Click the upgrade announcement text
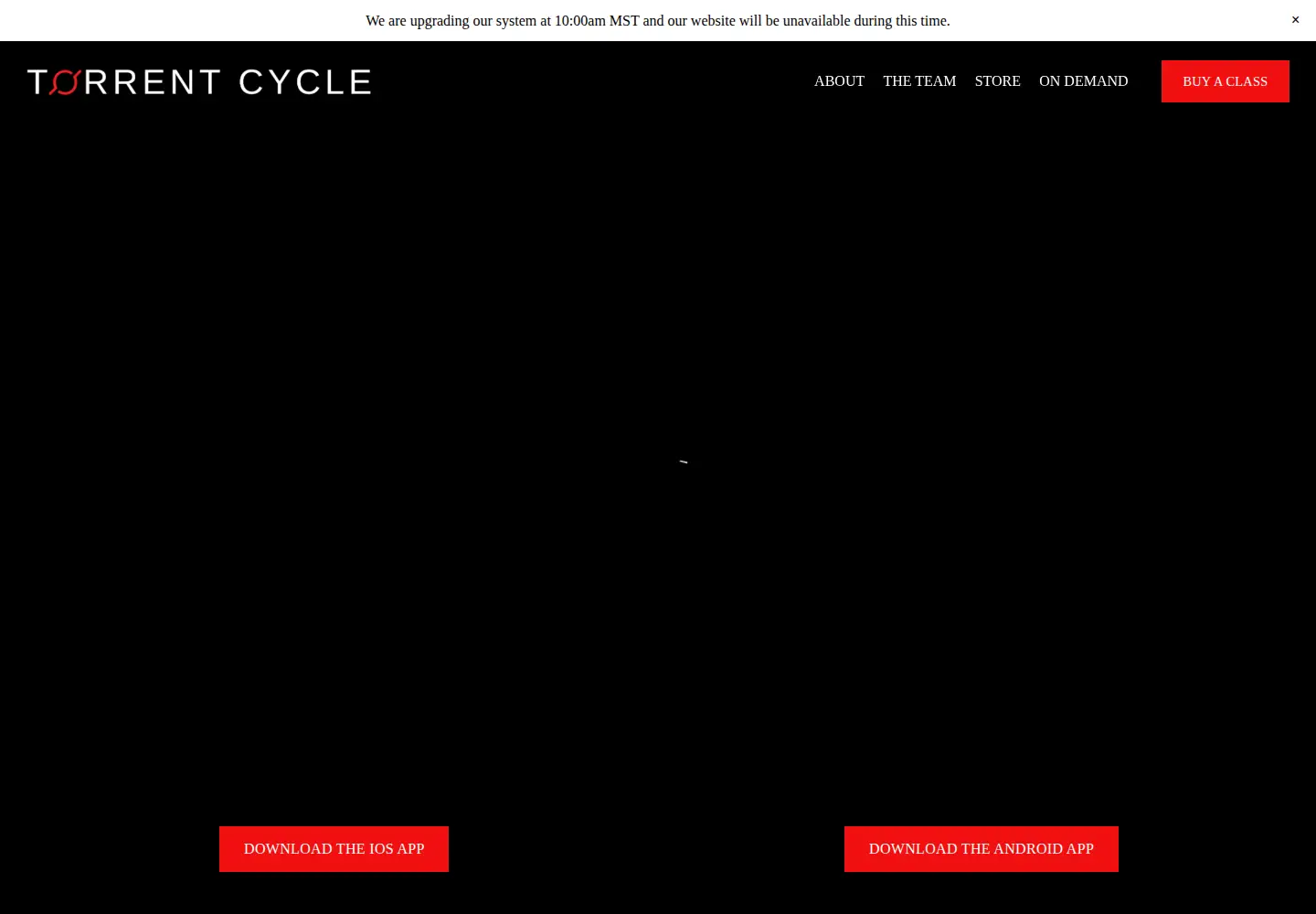 tap(658, 21)
